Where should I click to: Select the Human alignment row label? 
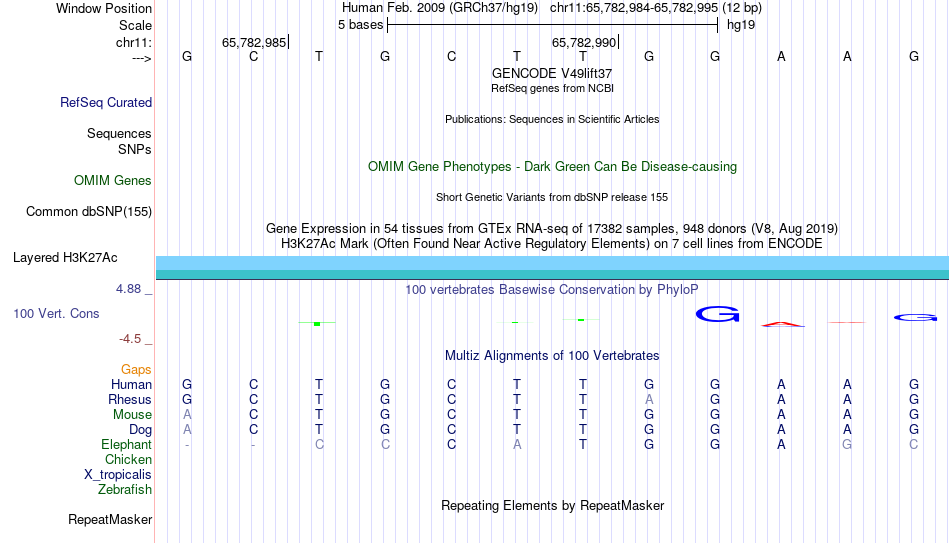pyautogui.click(x=131, y=385)
